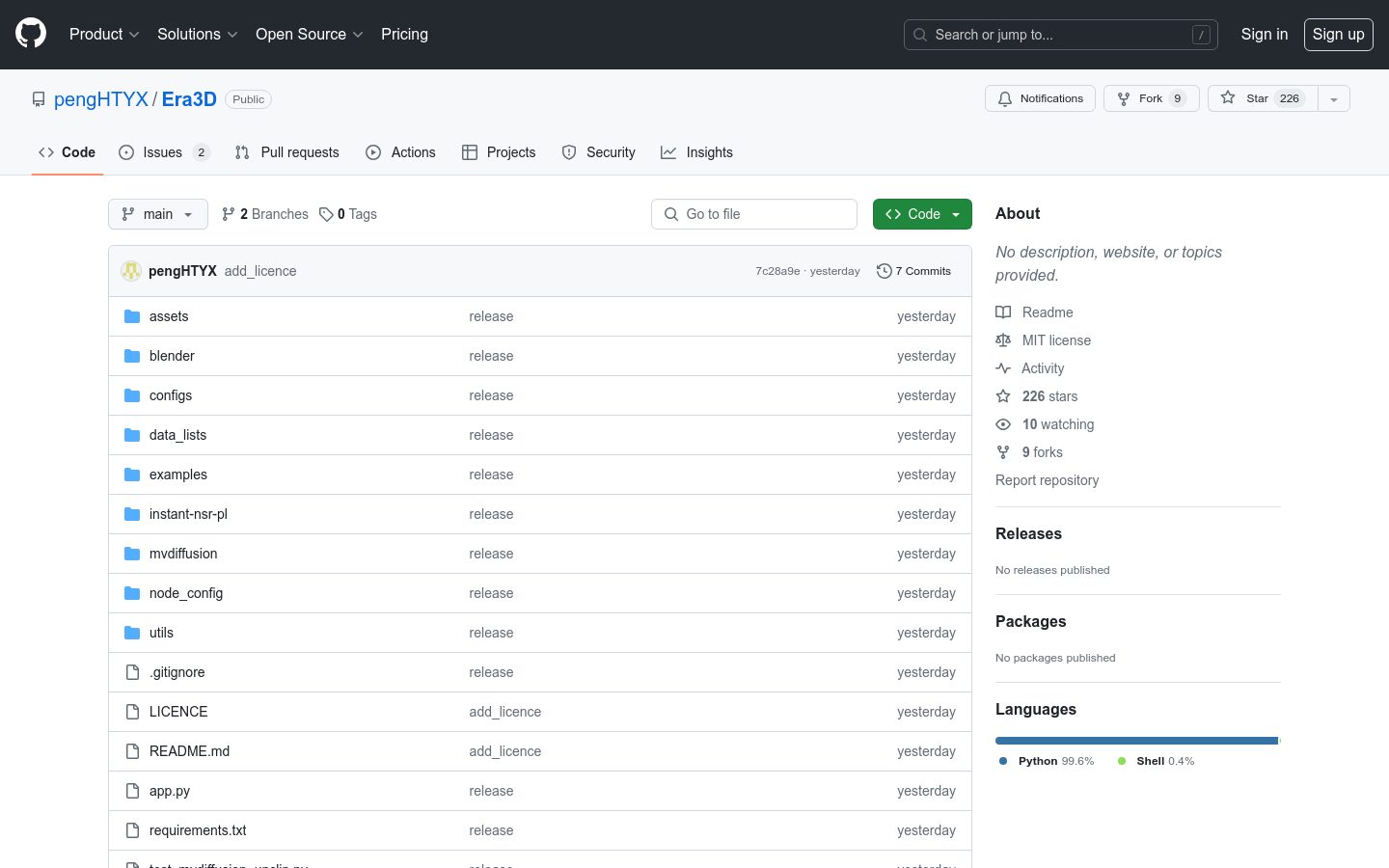Image resolution: width=1389 pixels, height=868 pixels.
Task: Click the Shell 0.4% language entry
Action: pyautogui.click(x=1156, y=761)
